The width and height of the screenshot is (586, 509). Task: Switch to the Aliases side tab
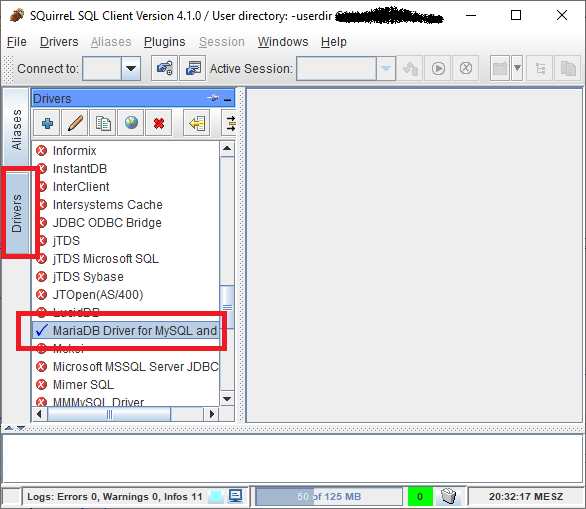pos(16,129)
